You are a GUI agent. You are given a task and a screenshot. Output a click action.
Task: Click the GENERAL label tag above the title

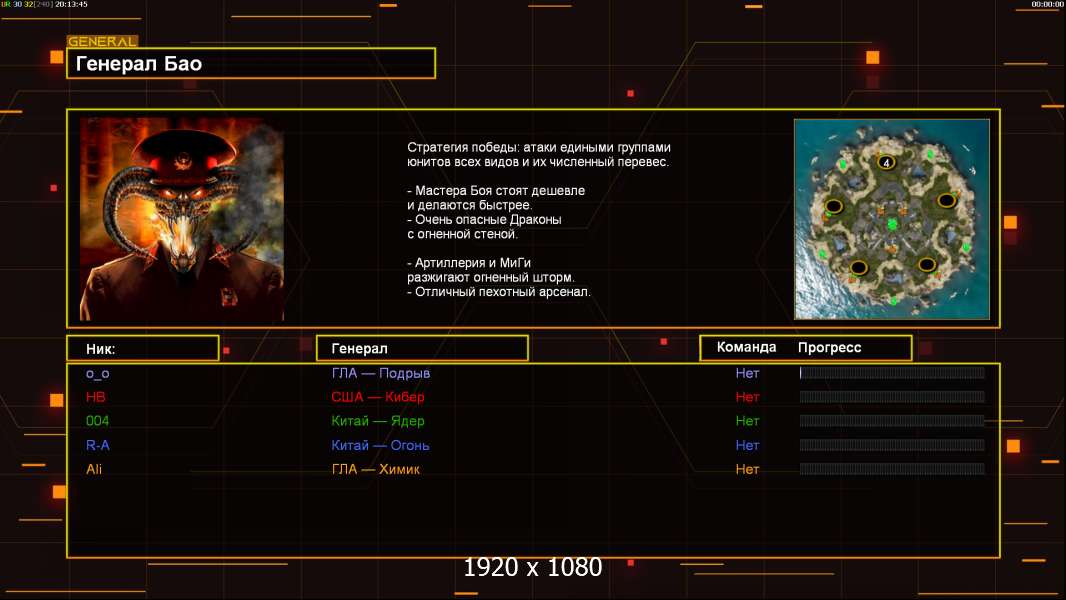point(103,41)
